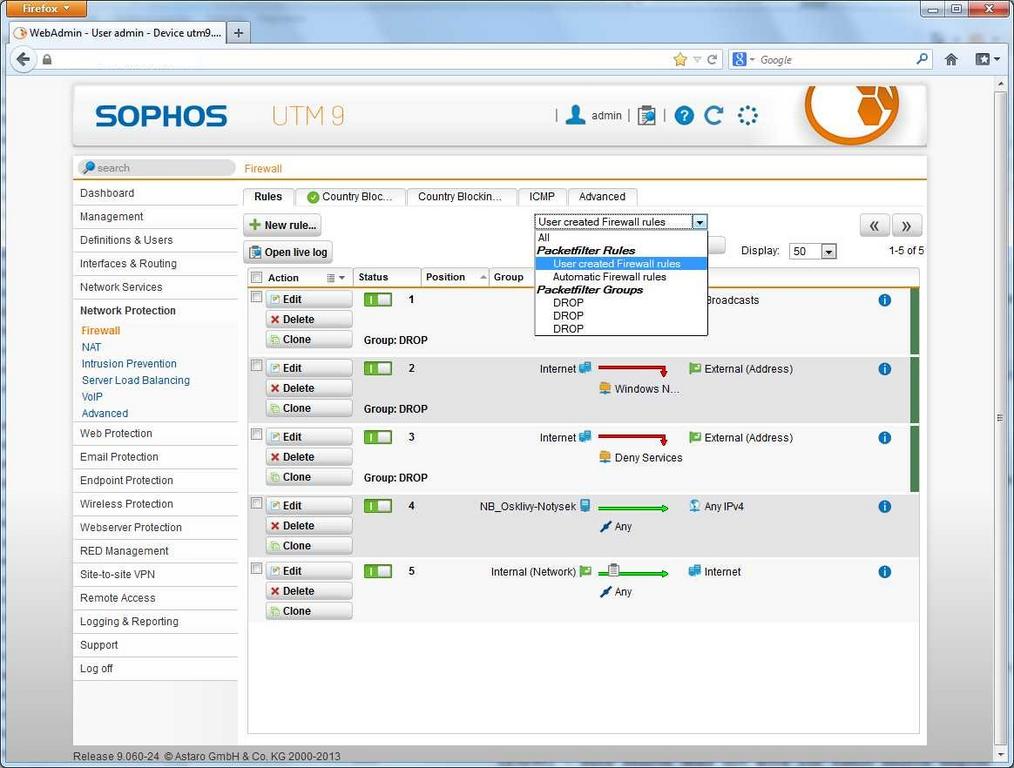Viewport: 1014px width, 768px height.
Task: Click the menu search field
Action: pyautogui.click(x=157, y=168)
